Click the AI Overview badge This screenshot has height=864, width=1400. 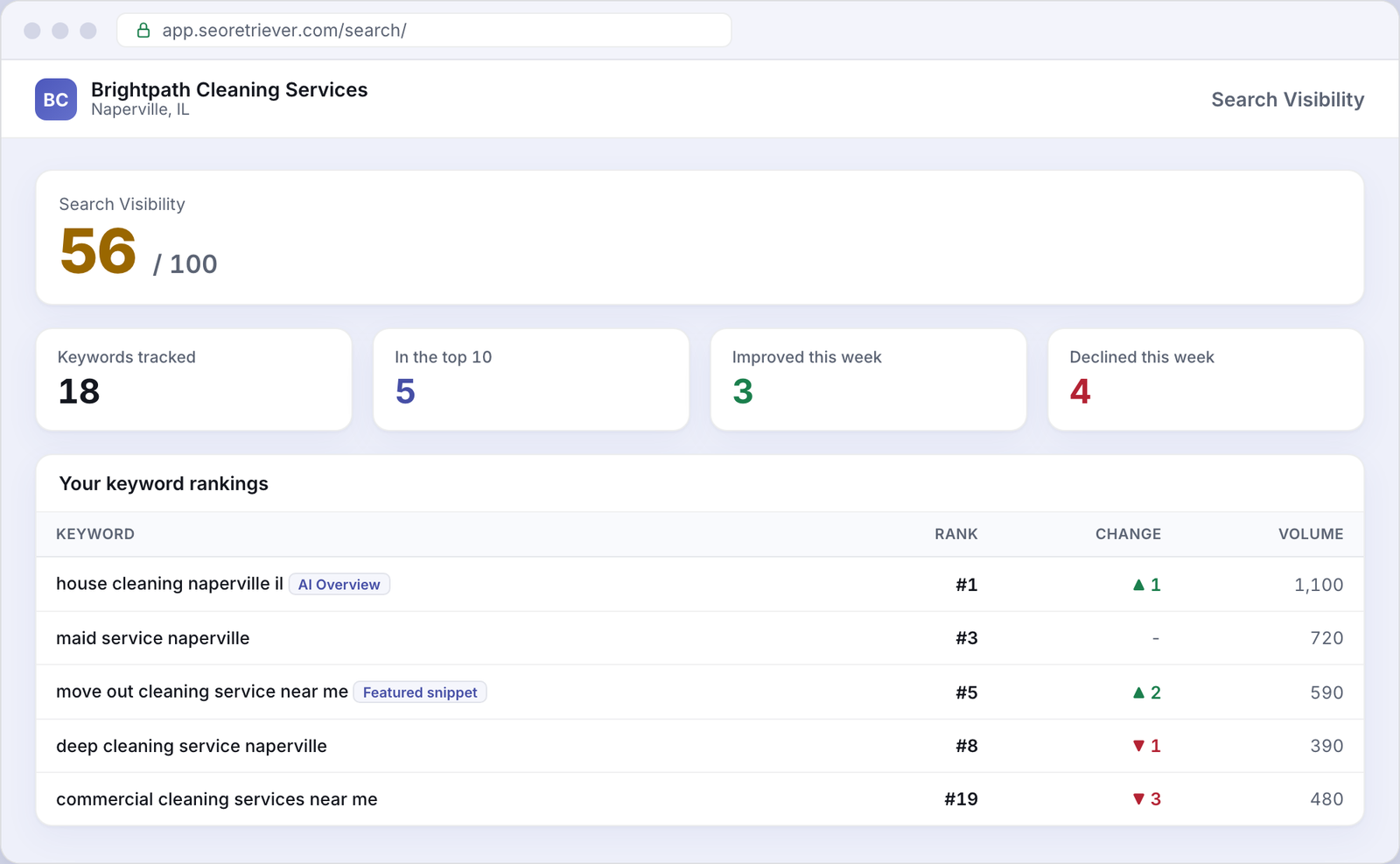coord(339,585)
